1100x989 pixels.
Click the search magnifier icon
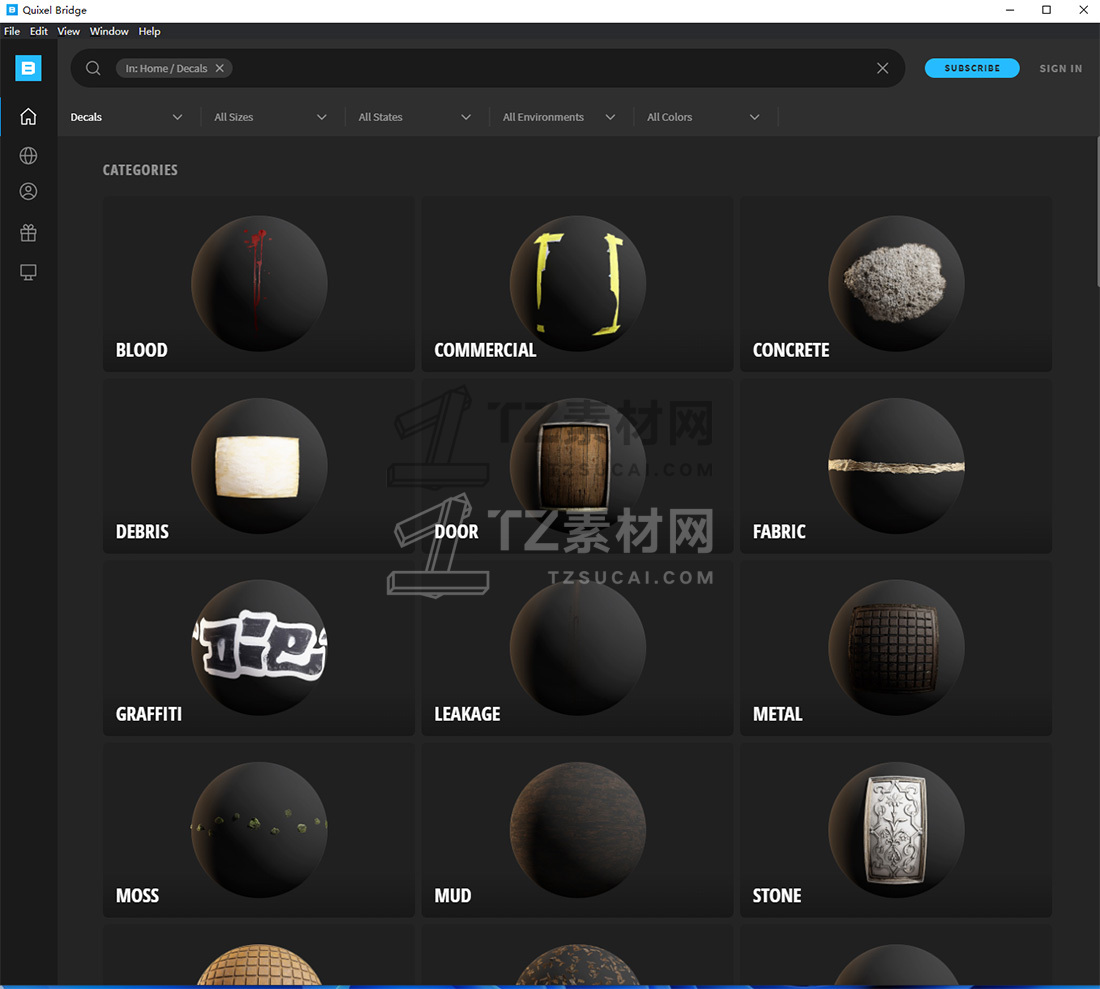tap(93, 68)
